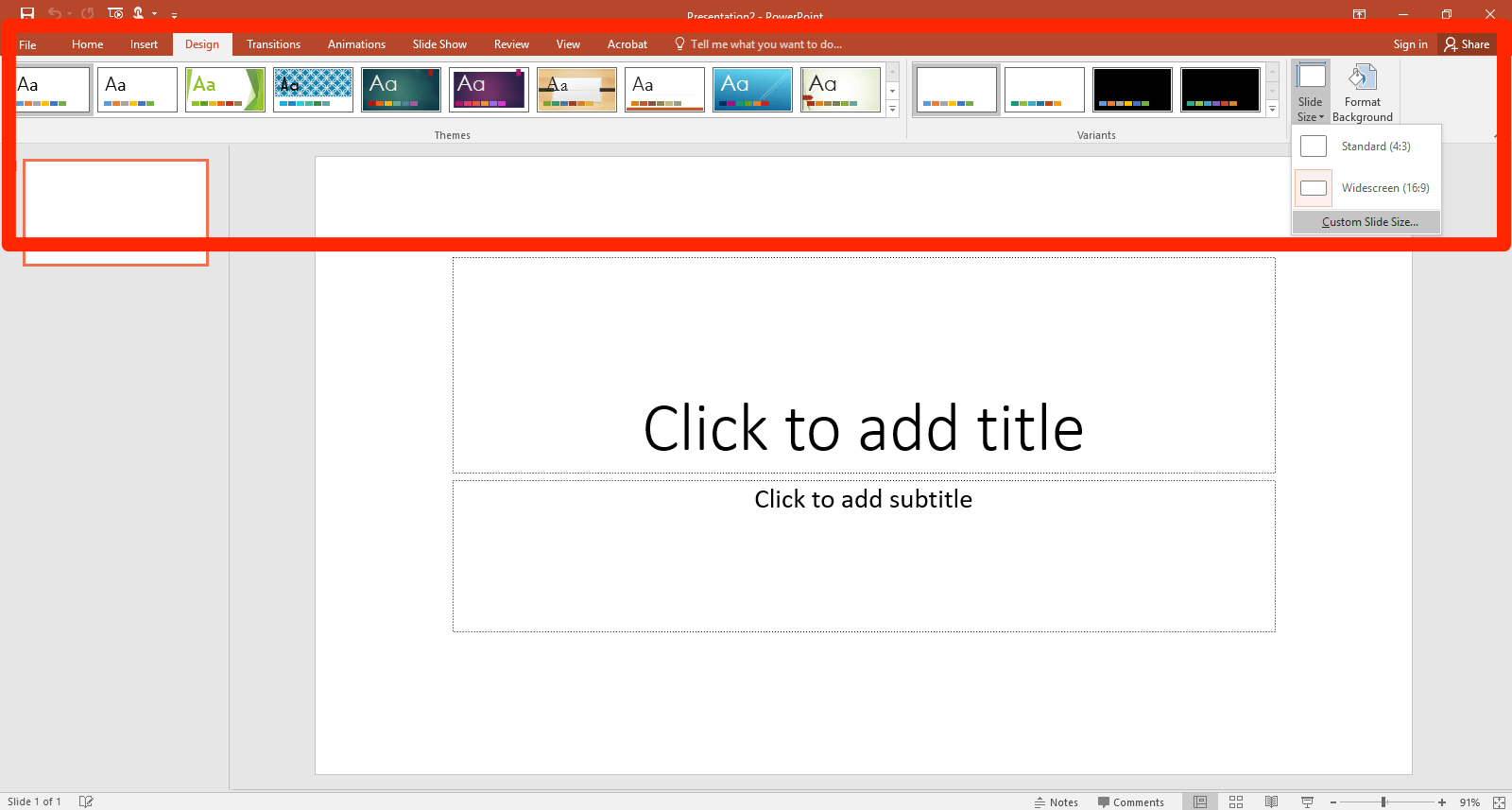This screenshot has height=810, width=1512.
Task: Select slide 1 thumbnail in the slide pane
Action: [x=115, y=212]
